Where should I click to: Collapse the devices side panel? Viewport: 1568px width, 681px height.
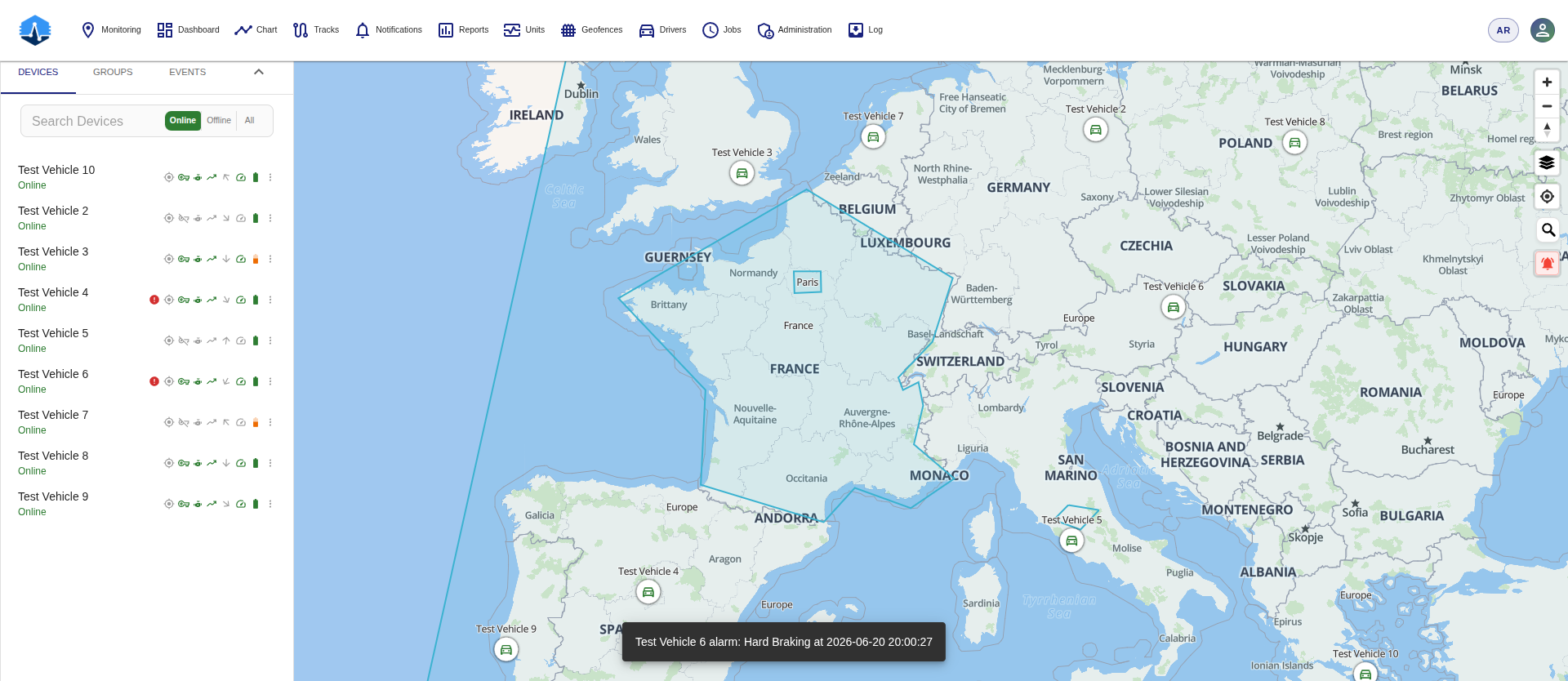click(x=259, y=72)
